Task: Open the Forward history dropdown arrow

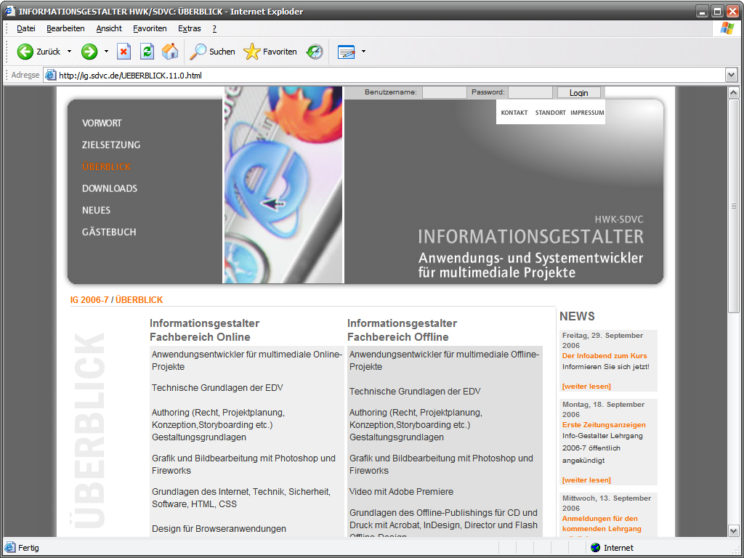Action: (106, 51)
